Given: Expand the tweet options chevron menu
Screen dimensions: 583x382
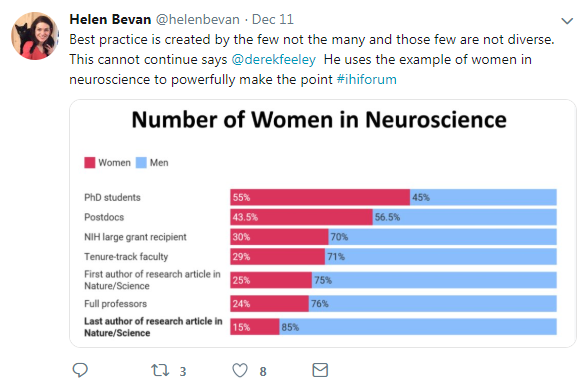Looking at the screenshot, I should (567, 21).
